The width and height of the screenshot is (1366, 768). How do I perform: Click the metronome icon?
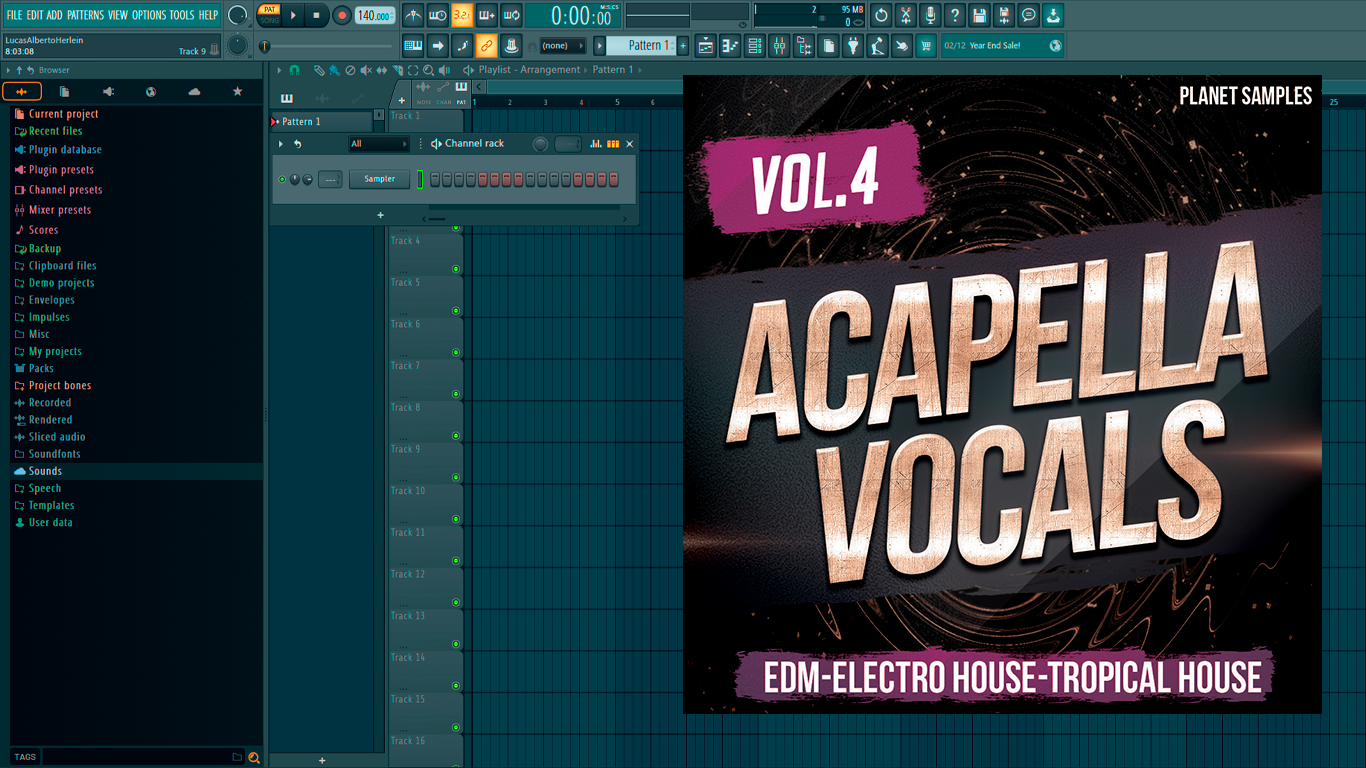tap(413, 15)
